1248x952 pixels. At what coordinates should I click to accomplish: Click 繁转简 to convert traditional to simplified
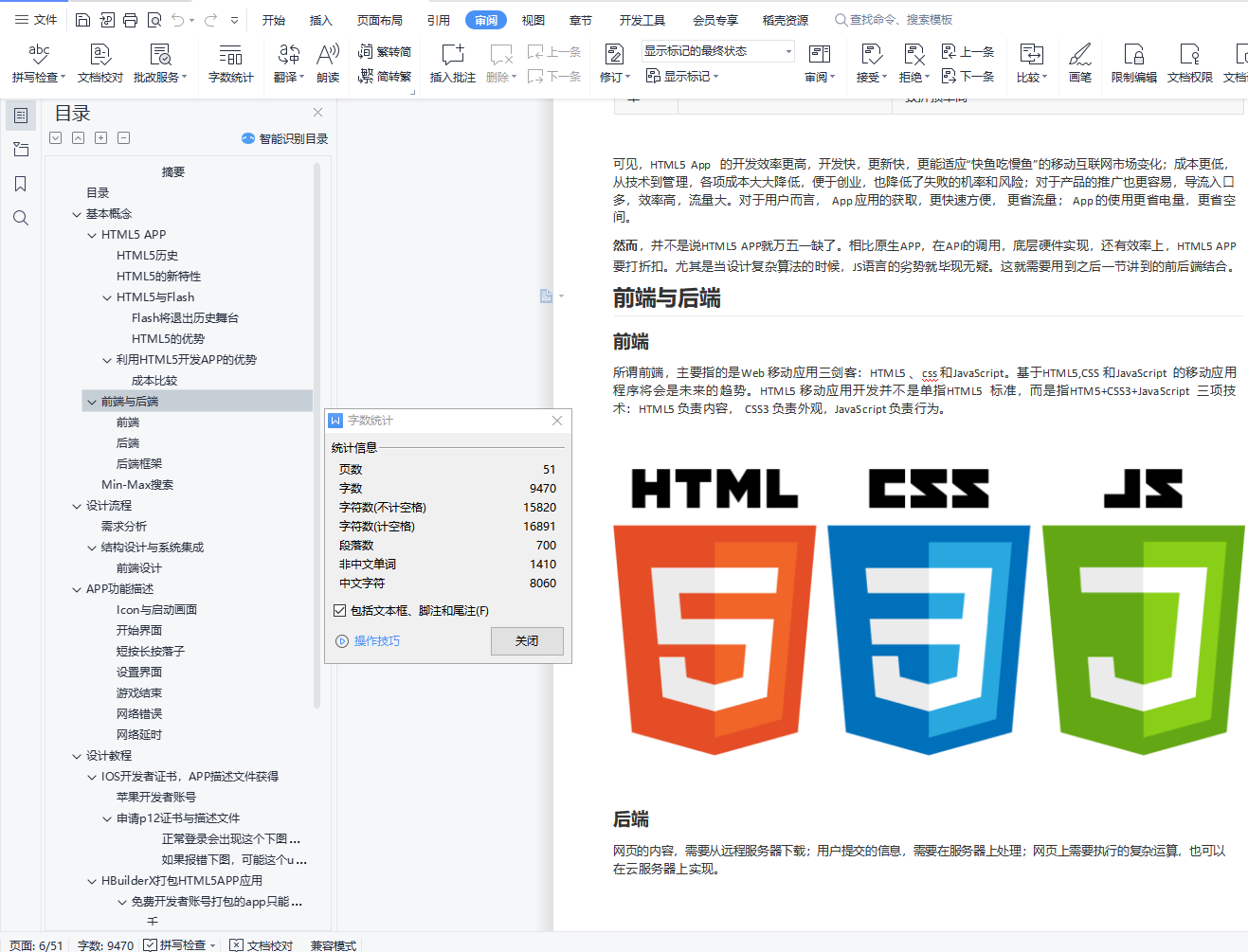click(385, 51)
